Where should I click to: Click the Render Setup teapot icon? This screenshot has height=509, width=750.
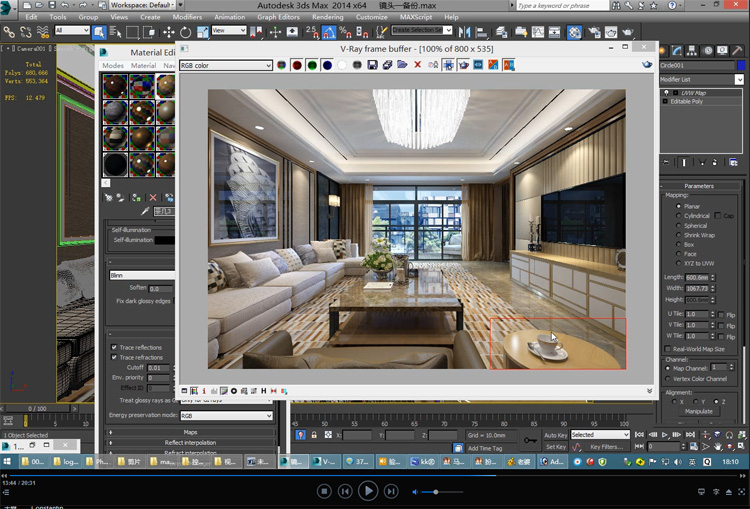595,32
